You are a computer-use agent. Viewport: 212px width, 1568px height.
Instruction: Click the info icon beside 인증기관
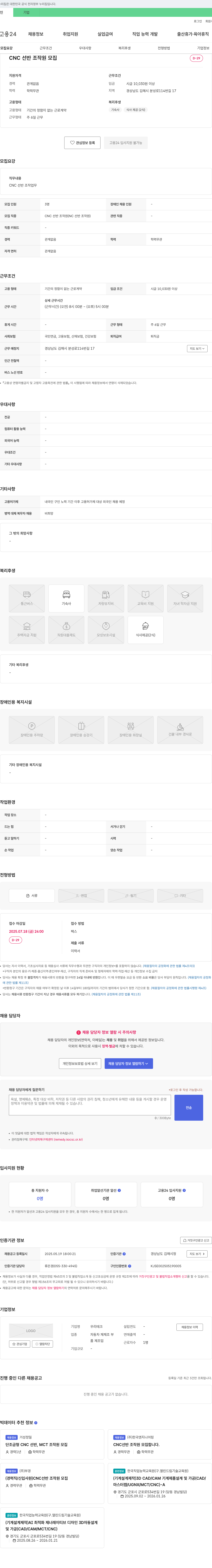pyautogui.click(x=124, y=1254)
